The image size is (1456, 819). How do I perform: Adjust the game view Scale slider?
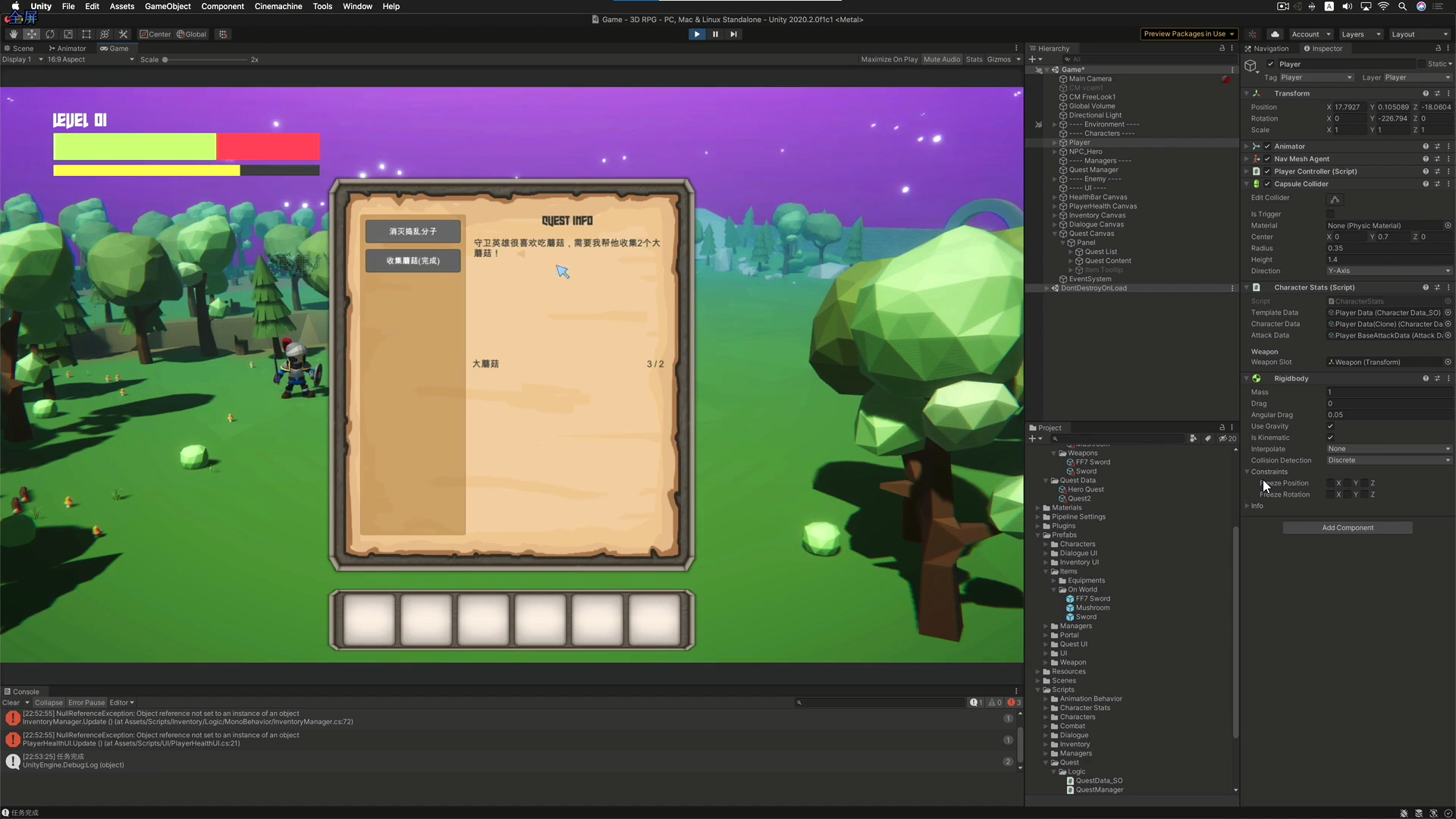point(165,60)
